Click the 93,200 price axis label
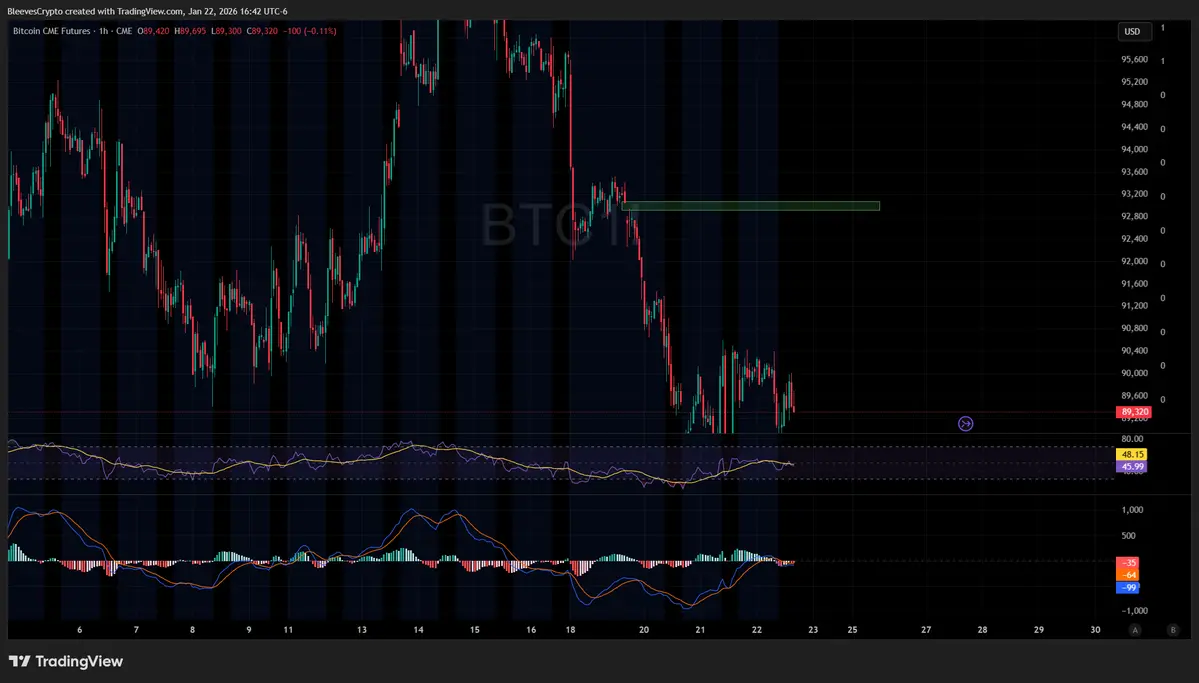The image size is (1199, 683). click(x=1134, y=194)
